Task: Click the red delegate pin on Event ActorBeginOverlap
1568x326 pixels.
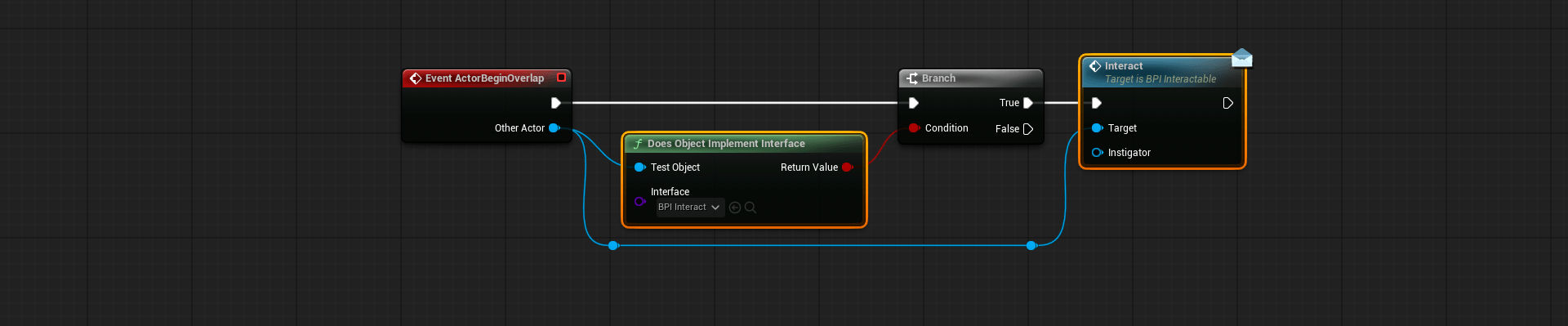Action: click(x=561, y=78)
